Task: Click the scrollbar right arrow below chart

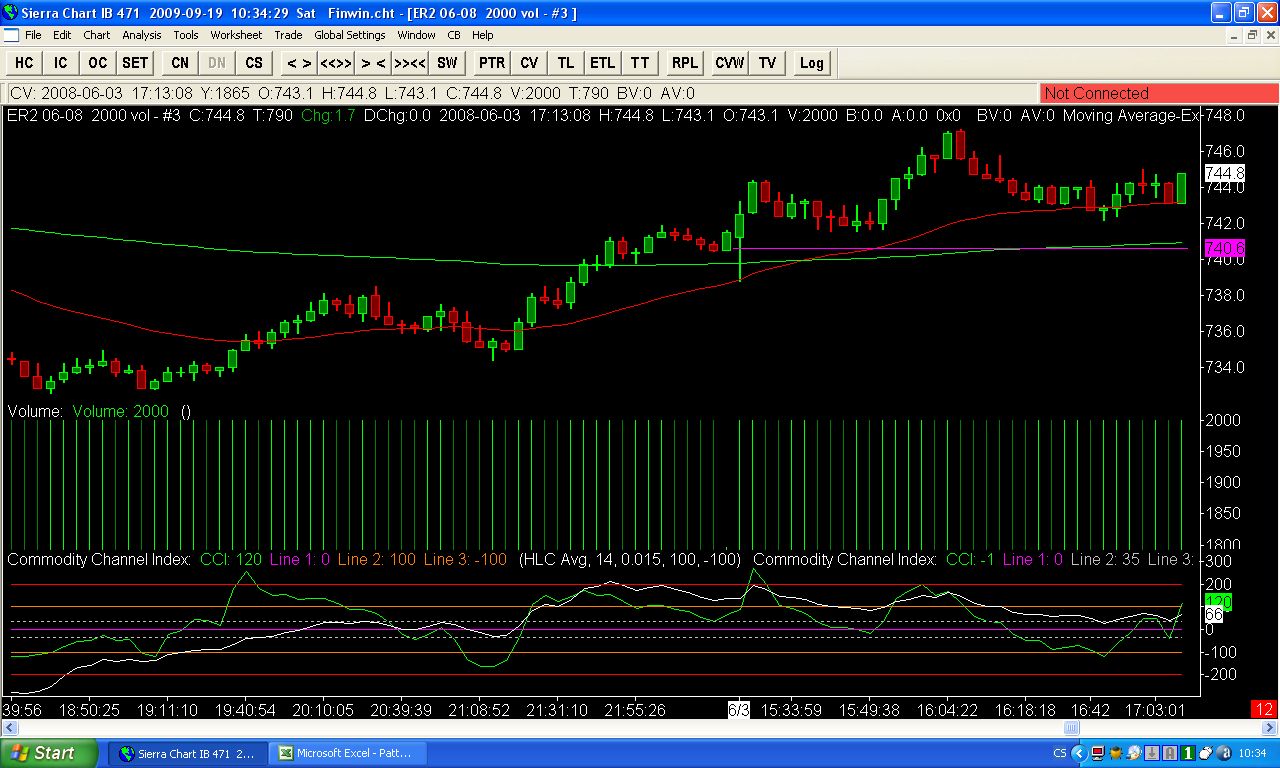Action: [1269, 728]
